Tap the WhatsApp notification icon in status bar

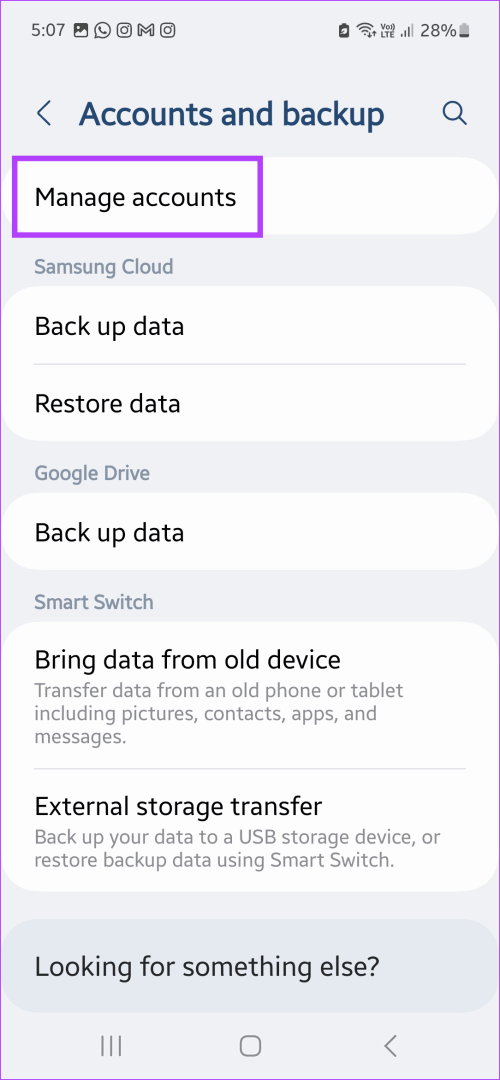click(103, 30)
